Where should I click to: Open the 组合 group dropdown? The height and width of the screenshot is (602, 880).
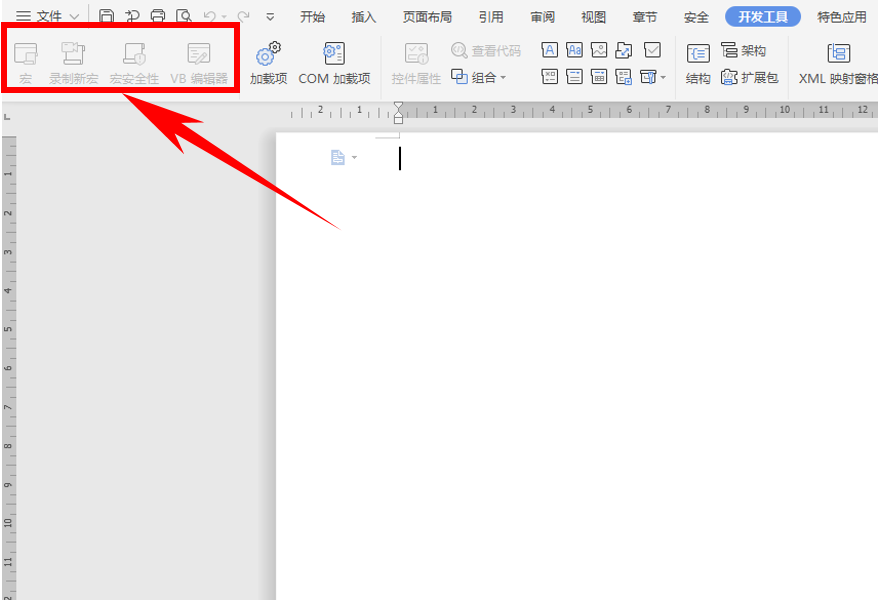tap(479, 77)
